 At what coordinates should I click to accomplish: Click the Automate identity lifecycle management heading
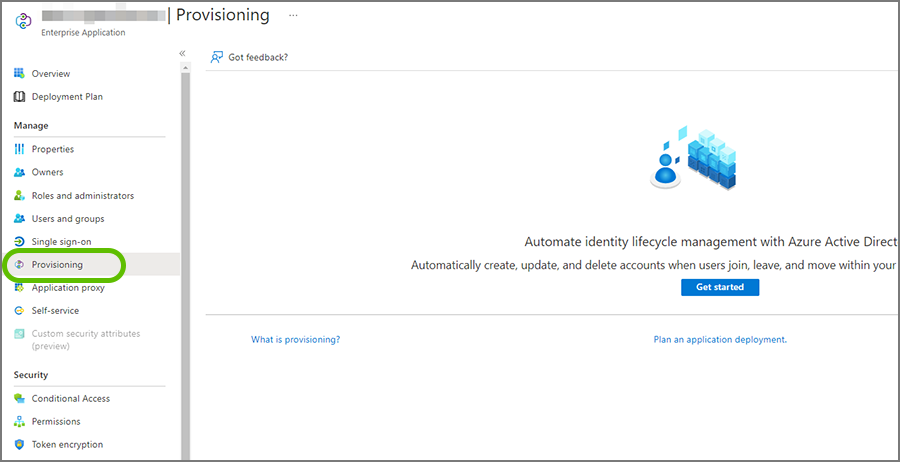(x=711, y=242)
